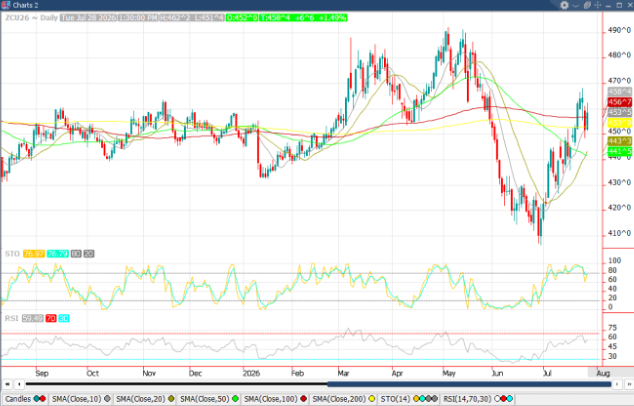Screen dimensions: 634x406
Task: Click the gray SMA(Close,10) color swatch
Action: click(107, 399)
